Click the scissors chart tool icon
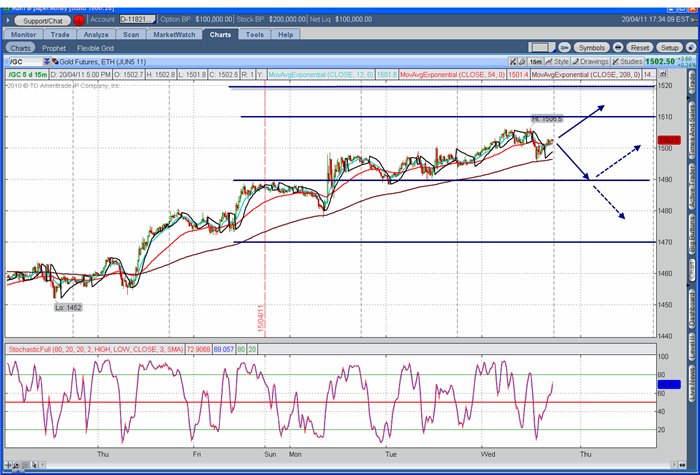Screen dimensions: 700x475 click(x=513, y=62)
